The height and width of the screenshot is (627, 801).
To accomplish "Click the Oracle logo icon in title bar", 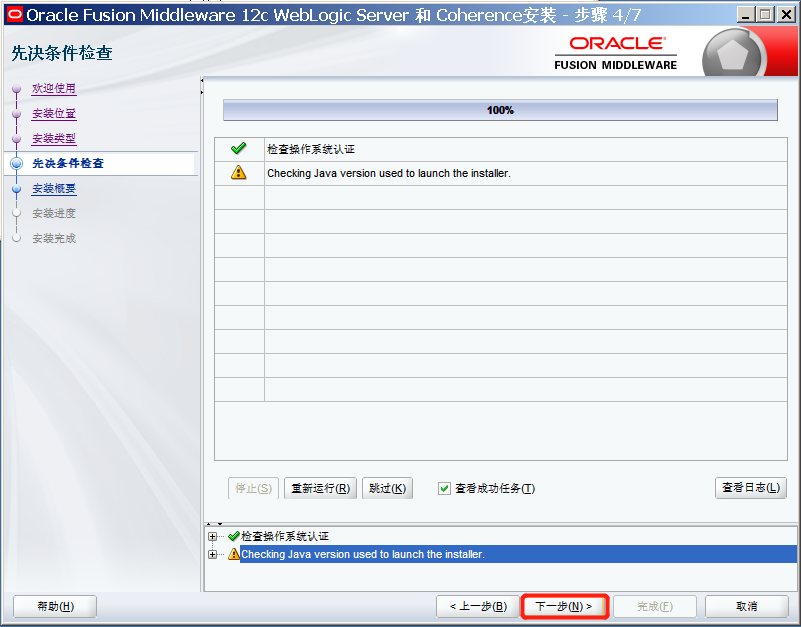I will click(15, 15).
